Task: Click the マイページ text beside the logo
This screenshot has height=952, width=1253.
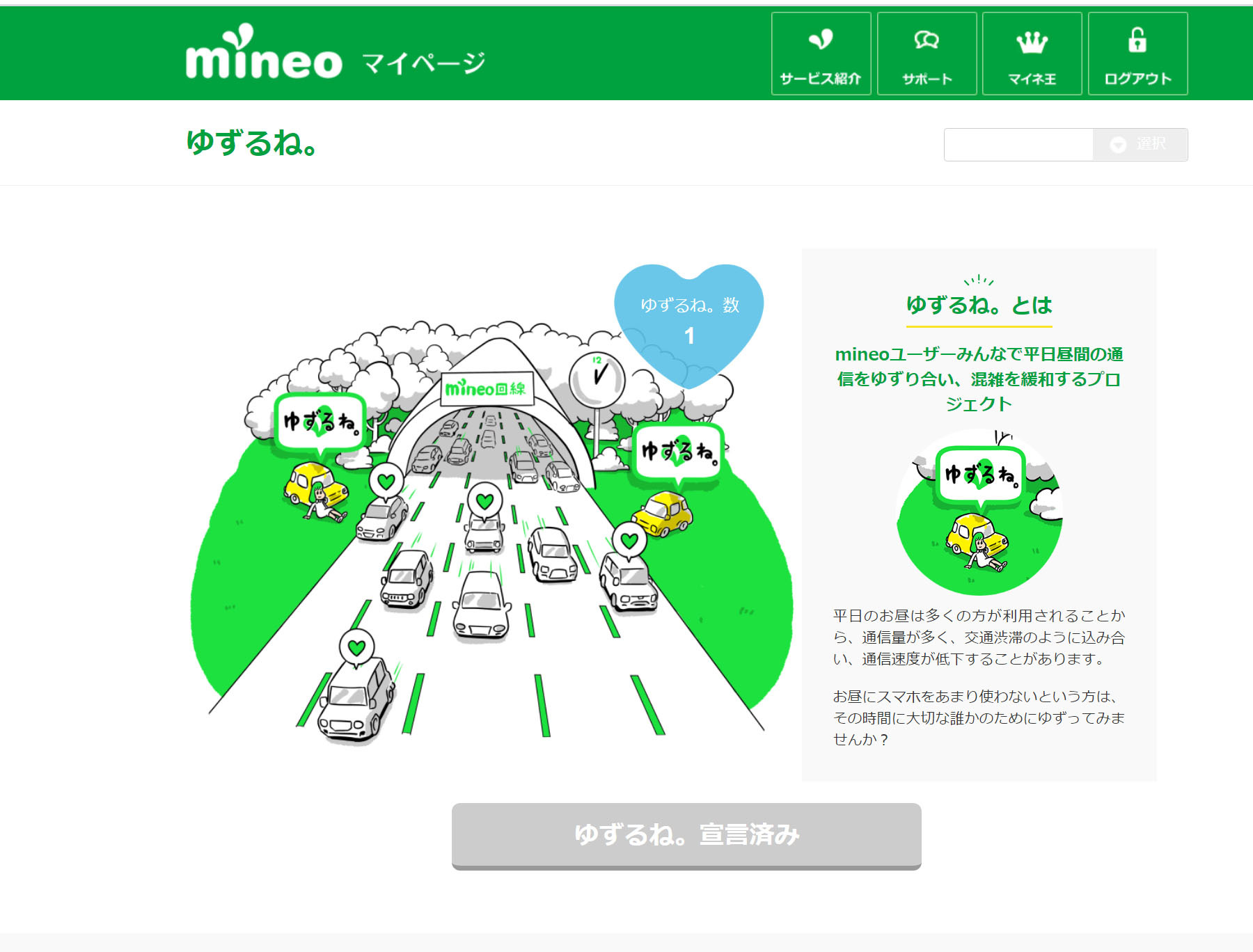Action: (423, 63)
